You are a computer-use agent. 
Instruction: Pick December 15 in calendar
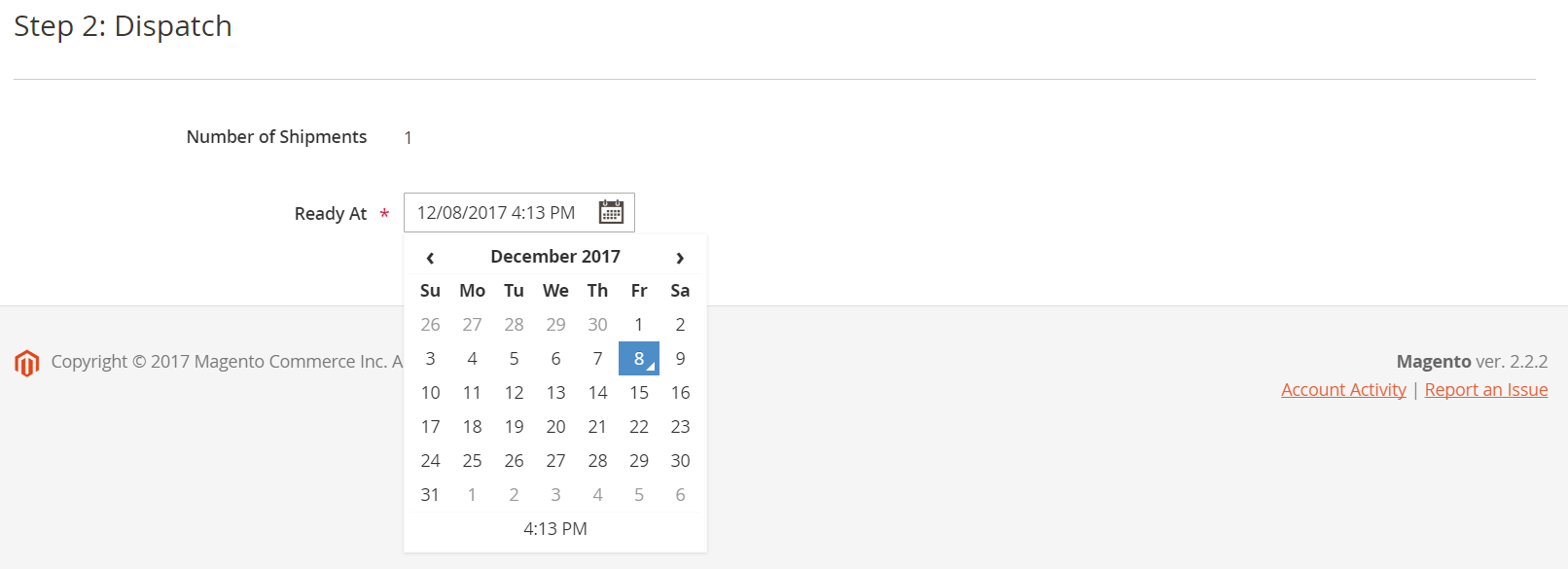click(x=639, y=393)
